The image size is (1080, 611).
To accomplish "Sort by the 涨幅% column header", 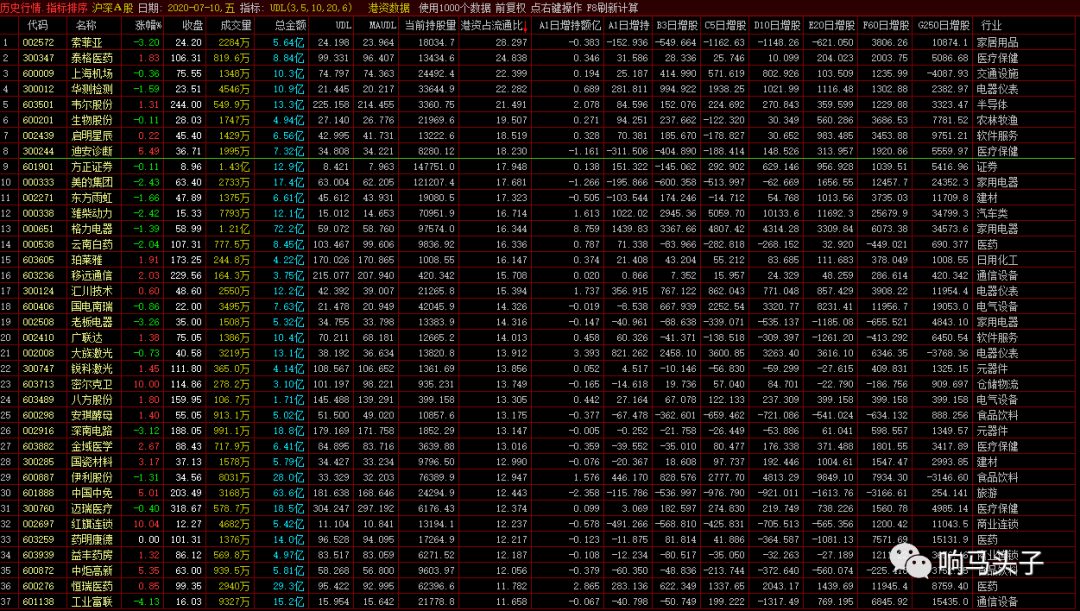I will point(148,25).
